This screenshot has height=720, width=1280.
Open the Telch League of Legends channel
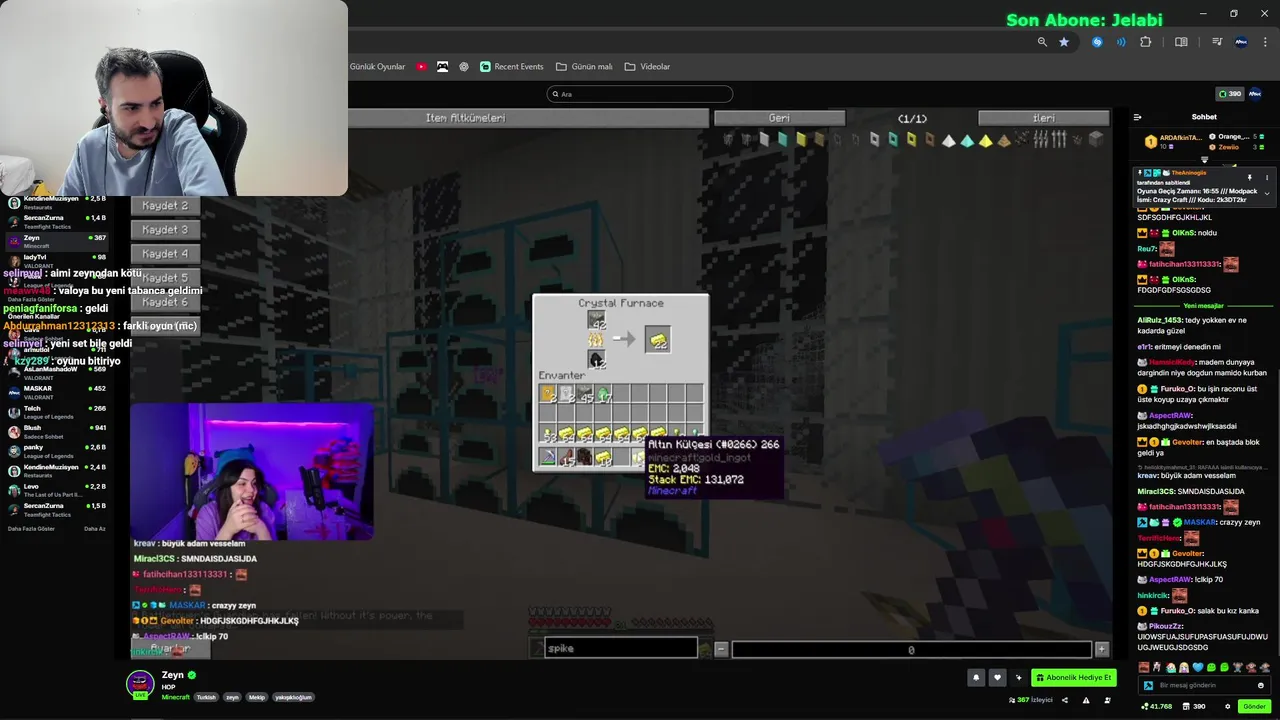click(56, 412)
